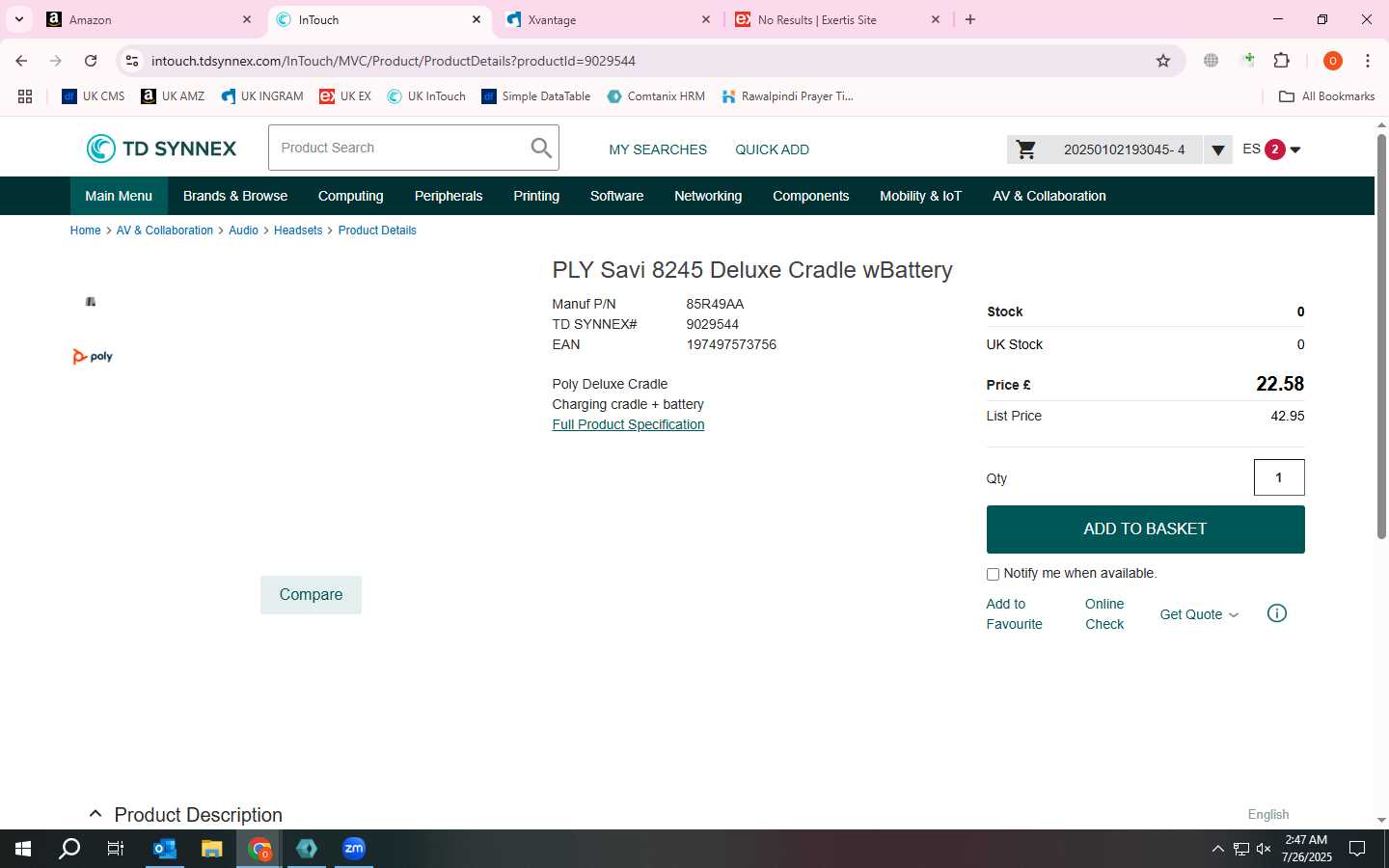Bookmark this page with the star icon
Viewport: 1389px width, 868px height.
(1163, 61)
